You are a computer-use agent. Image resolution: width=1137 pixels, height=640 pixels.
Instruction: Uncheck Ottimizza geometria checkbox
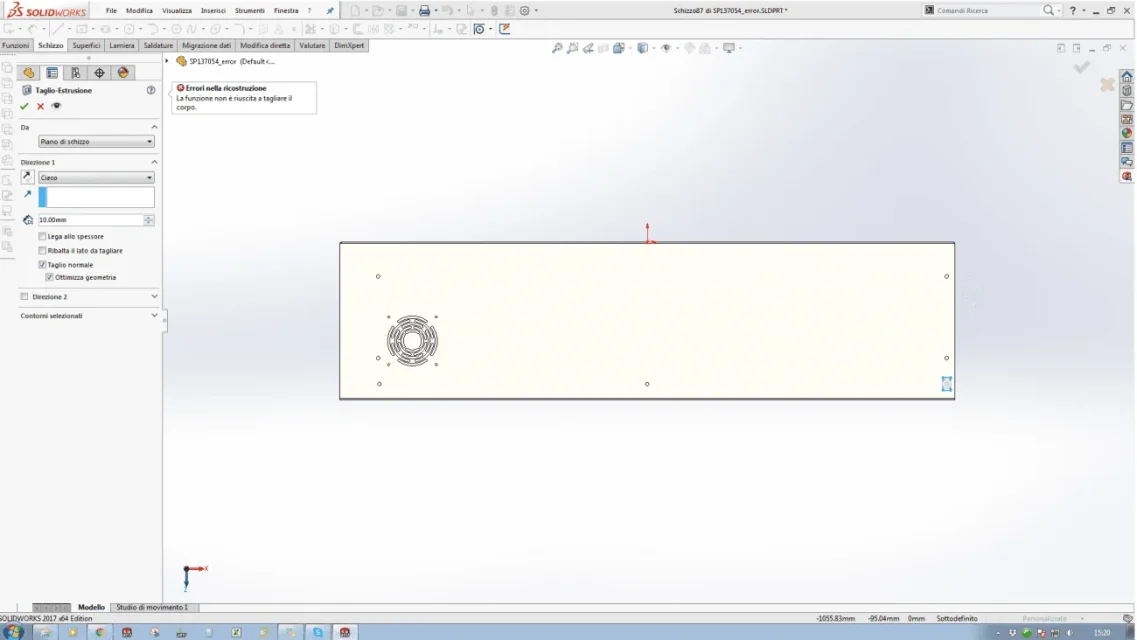[49, 277]
